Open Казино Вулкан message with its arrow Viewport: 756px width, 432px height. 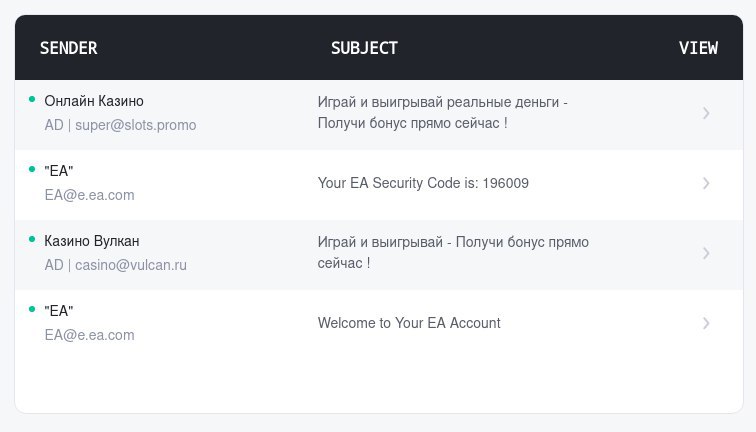click(x=706, y=253)
